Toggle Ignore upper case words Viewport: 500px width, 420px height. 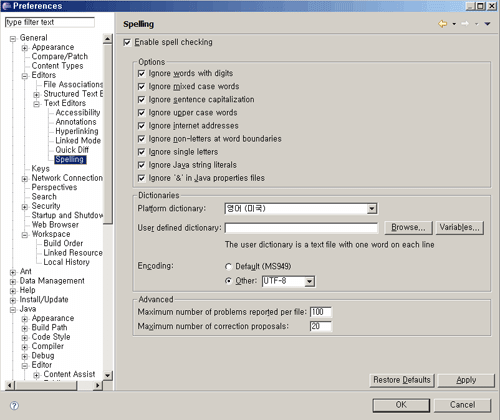141,113
